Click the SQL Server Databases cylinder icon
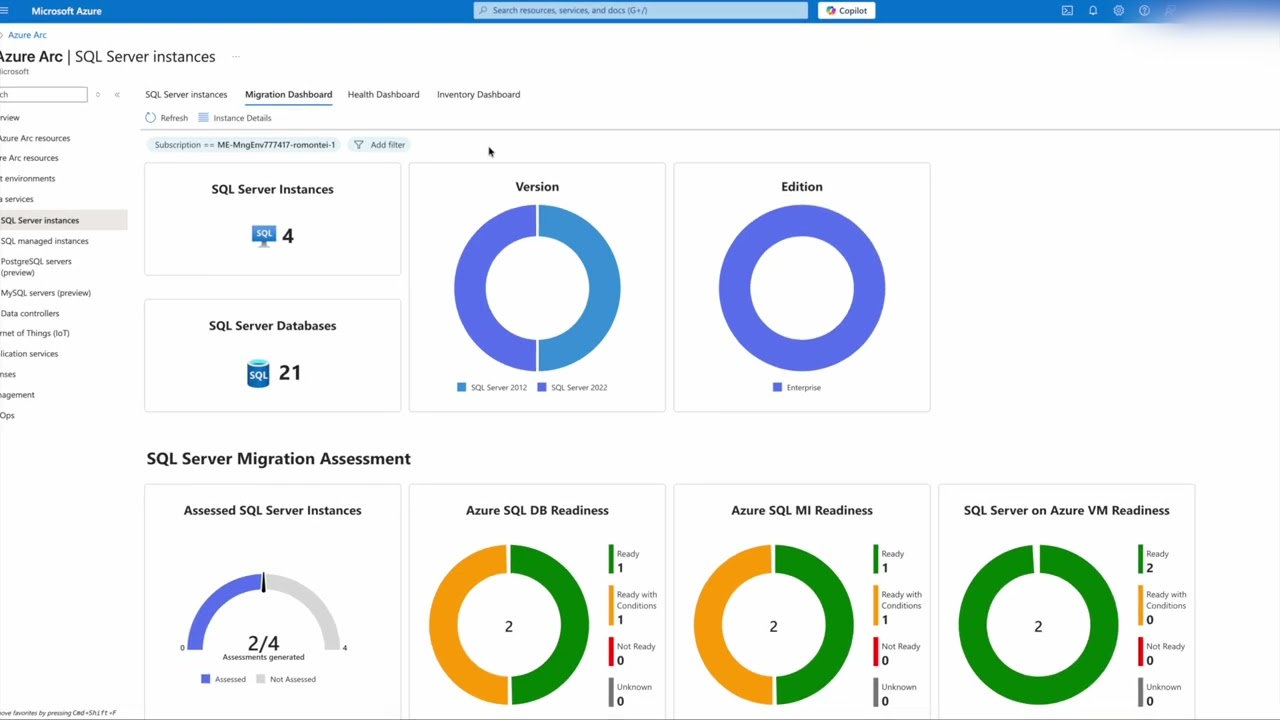This screenshot has height=720, width=1280. tap(258, 373)
